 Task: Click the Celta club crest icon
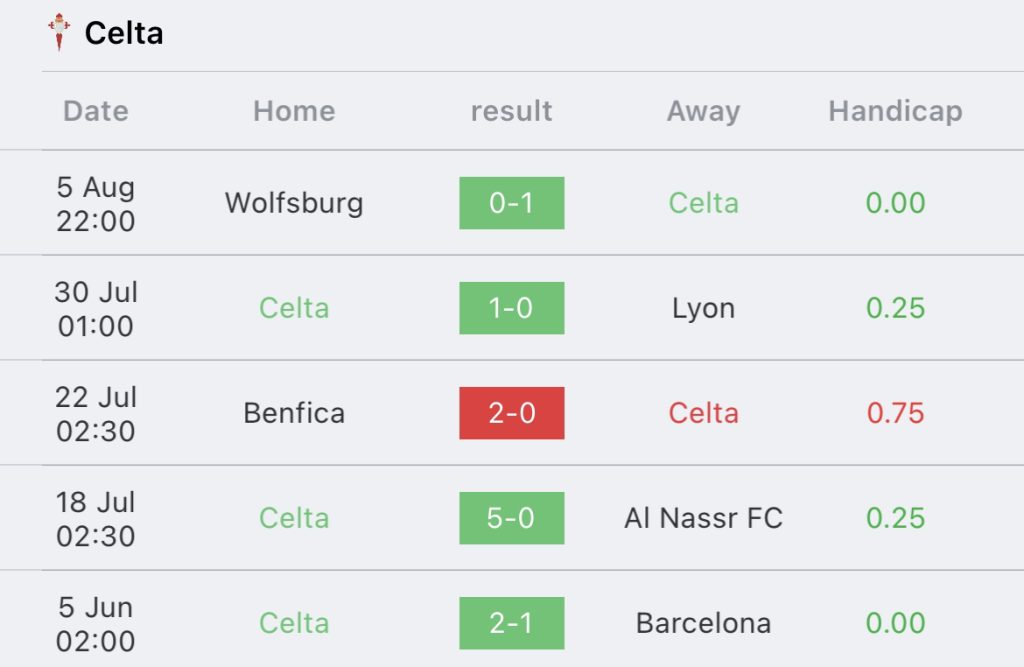coord(59,32)
